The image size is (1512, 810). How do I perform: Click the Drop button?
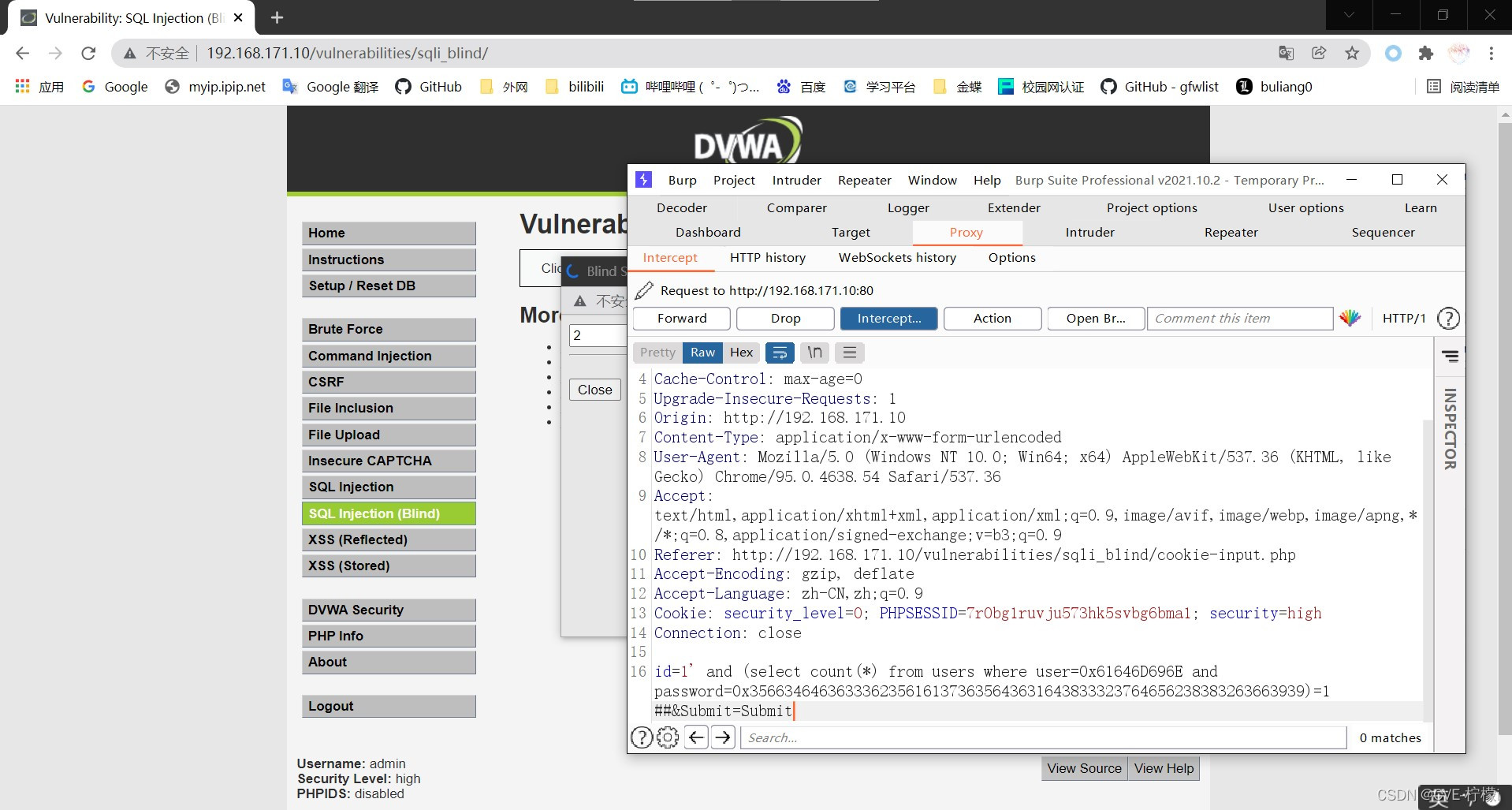click(x=785, y=318)
